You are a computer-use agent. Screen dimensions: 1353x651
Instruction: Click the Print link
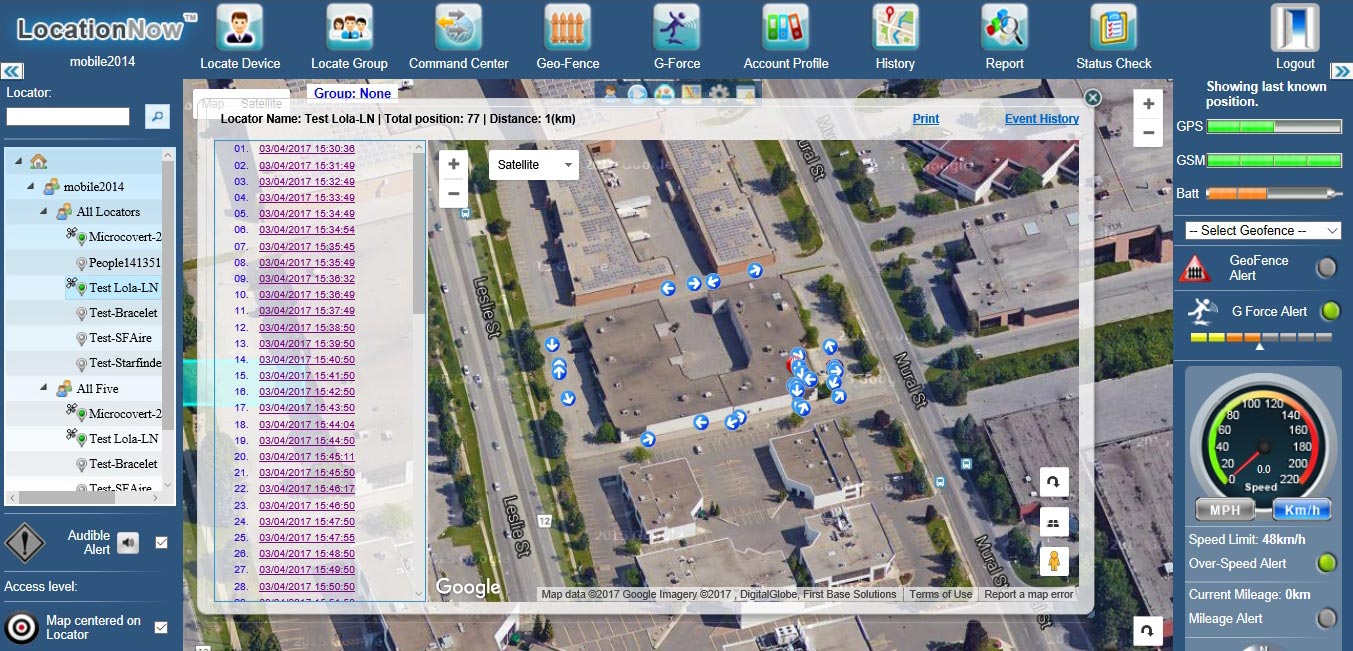click(x=925, y=119)
